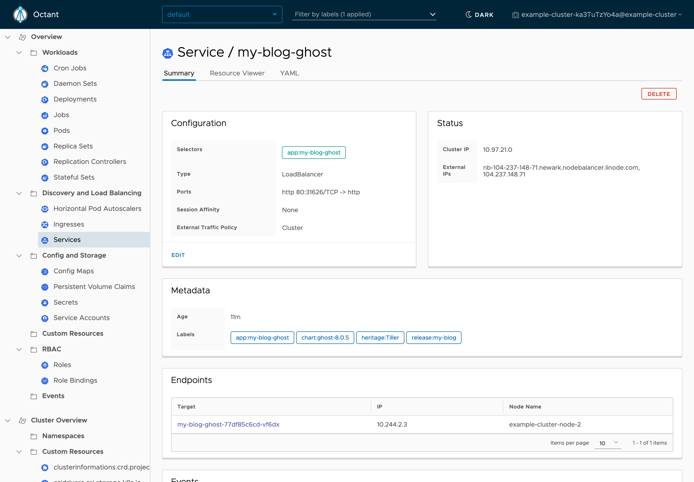The height and width of the screenshot is (482, 694).
Task: Collapse the Workloads tree section
Action: [19, 52]
